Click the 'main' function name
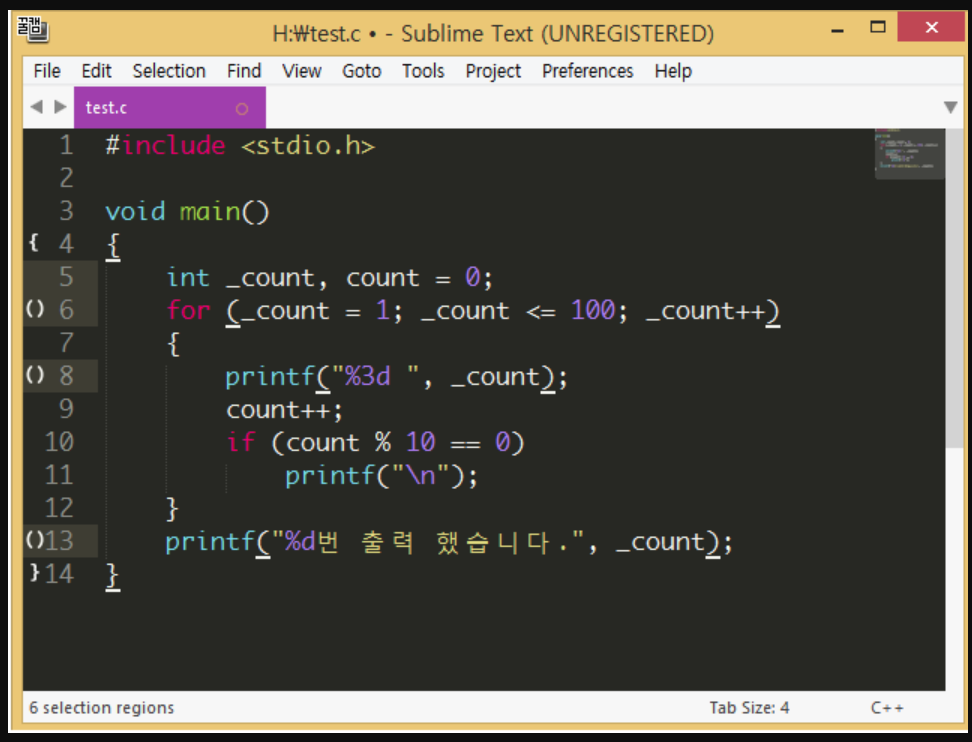Viewport: 972px width, 742px height. pos(210,212)
